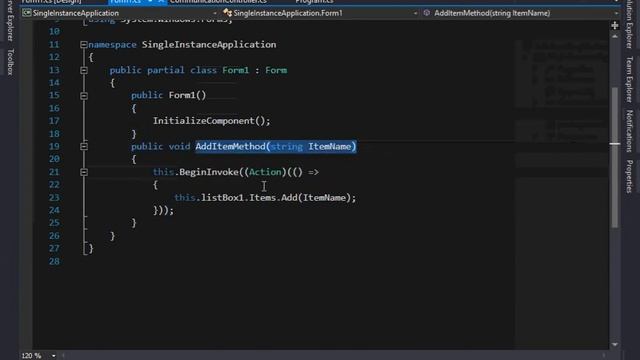
Task: Click line number 11 in the margin
Action: 54,44
